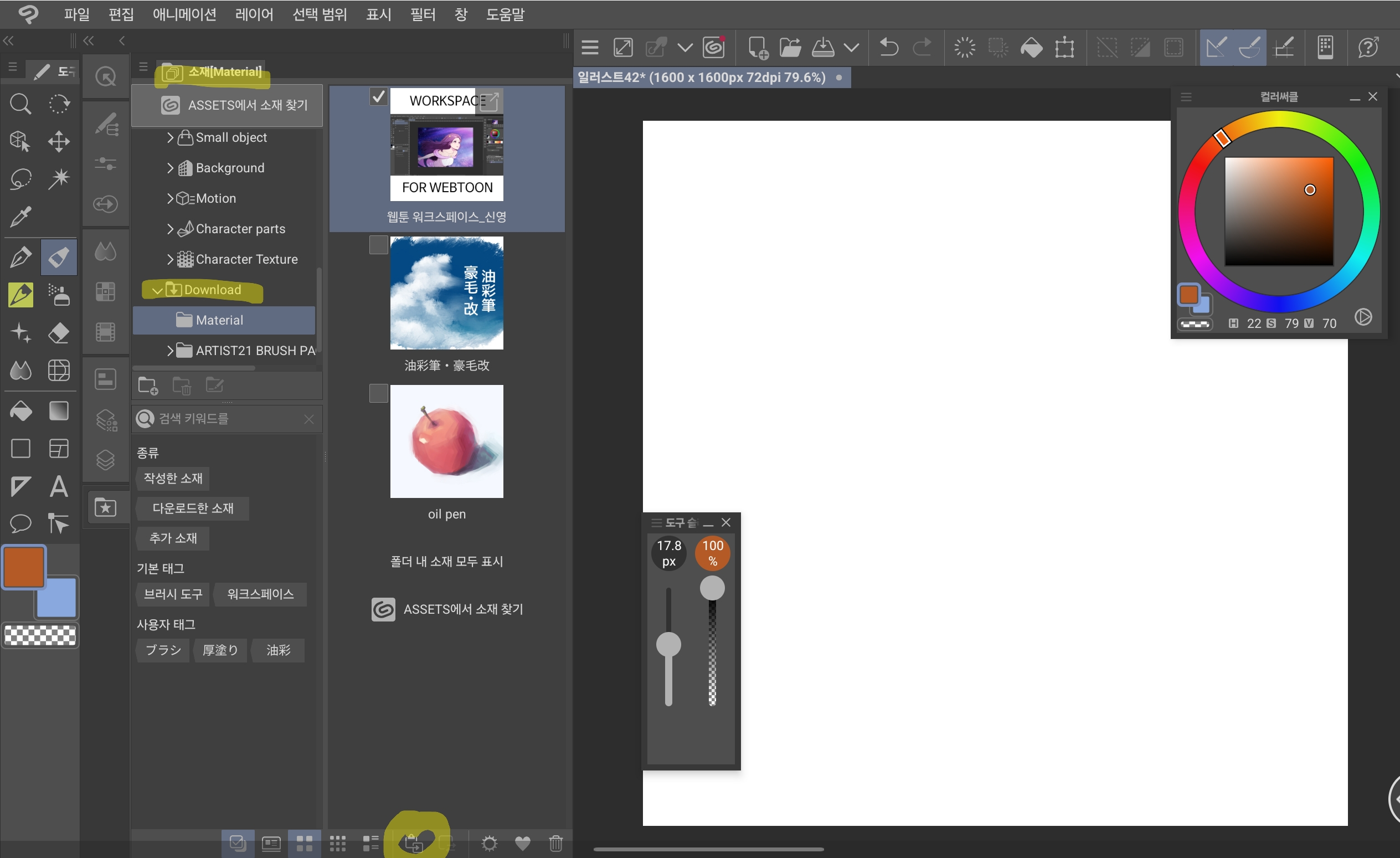Image resolution: width=1400 pixels, height=858 pixels.
Task: Select the Fill bucket tool
Action: click(x=20, y=411)
